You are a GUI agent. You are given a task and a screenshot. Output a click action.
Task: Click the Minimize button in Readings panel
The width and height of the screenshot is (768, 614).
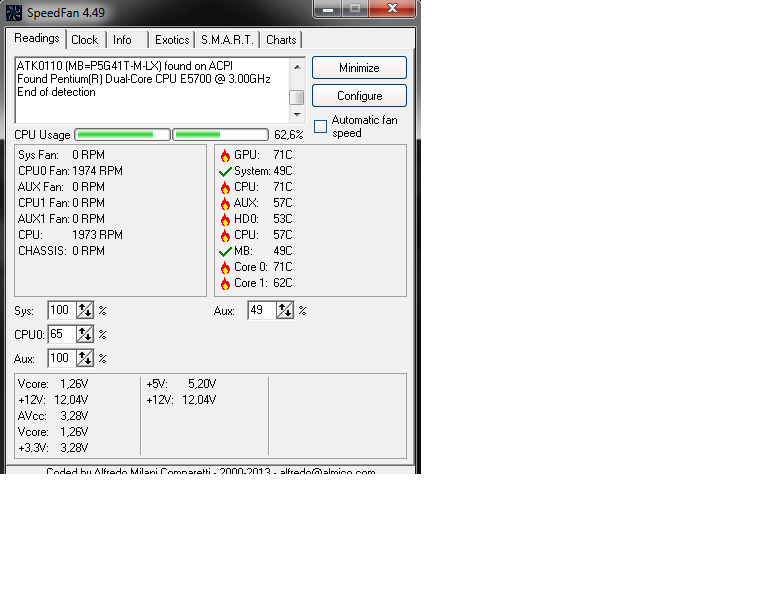point(360,68)
